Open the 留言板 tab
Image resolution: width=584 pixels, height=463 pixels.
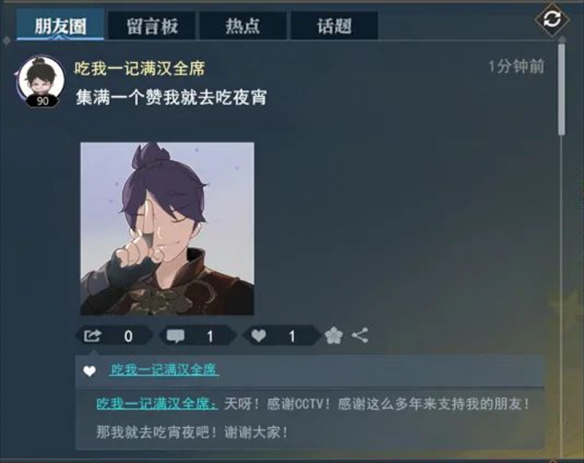tap(152, 26)
